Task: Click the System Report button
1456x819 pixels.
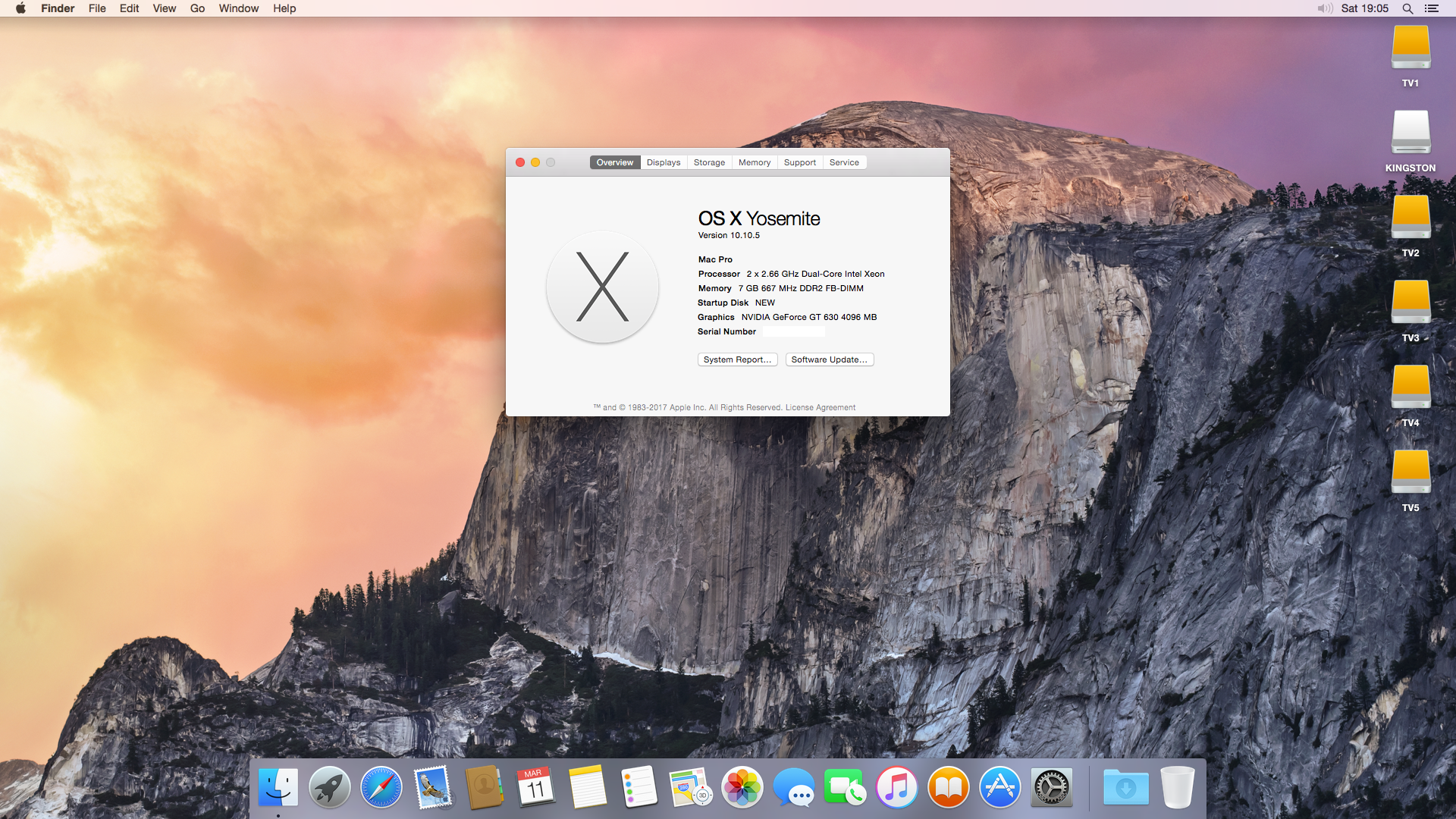Action: (x=737, y=359)
